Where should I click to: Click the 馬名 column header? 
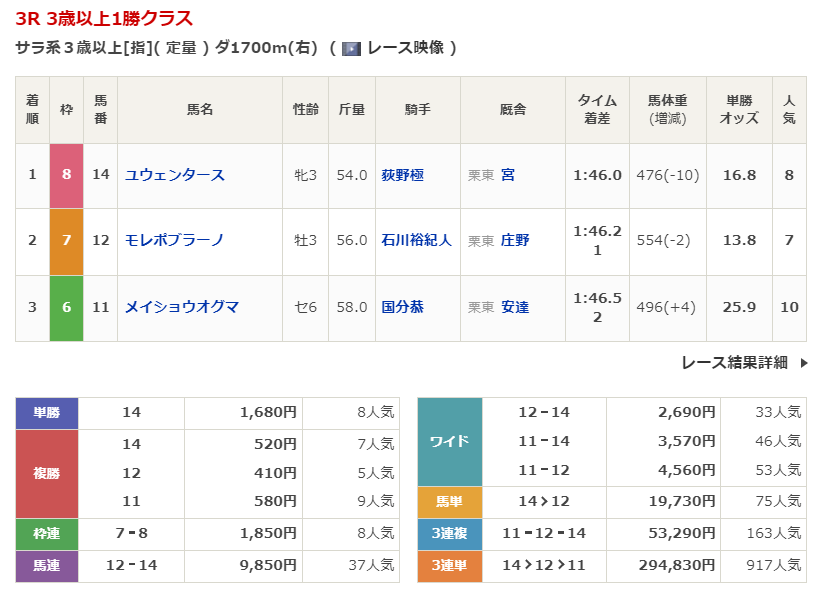point(200,110)
